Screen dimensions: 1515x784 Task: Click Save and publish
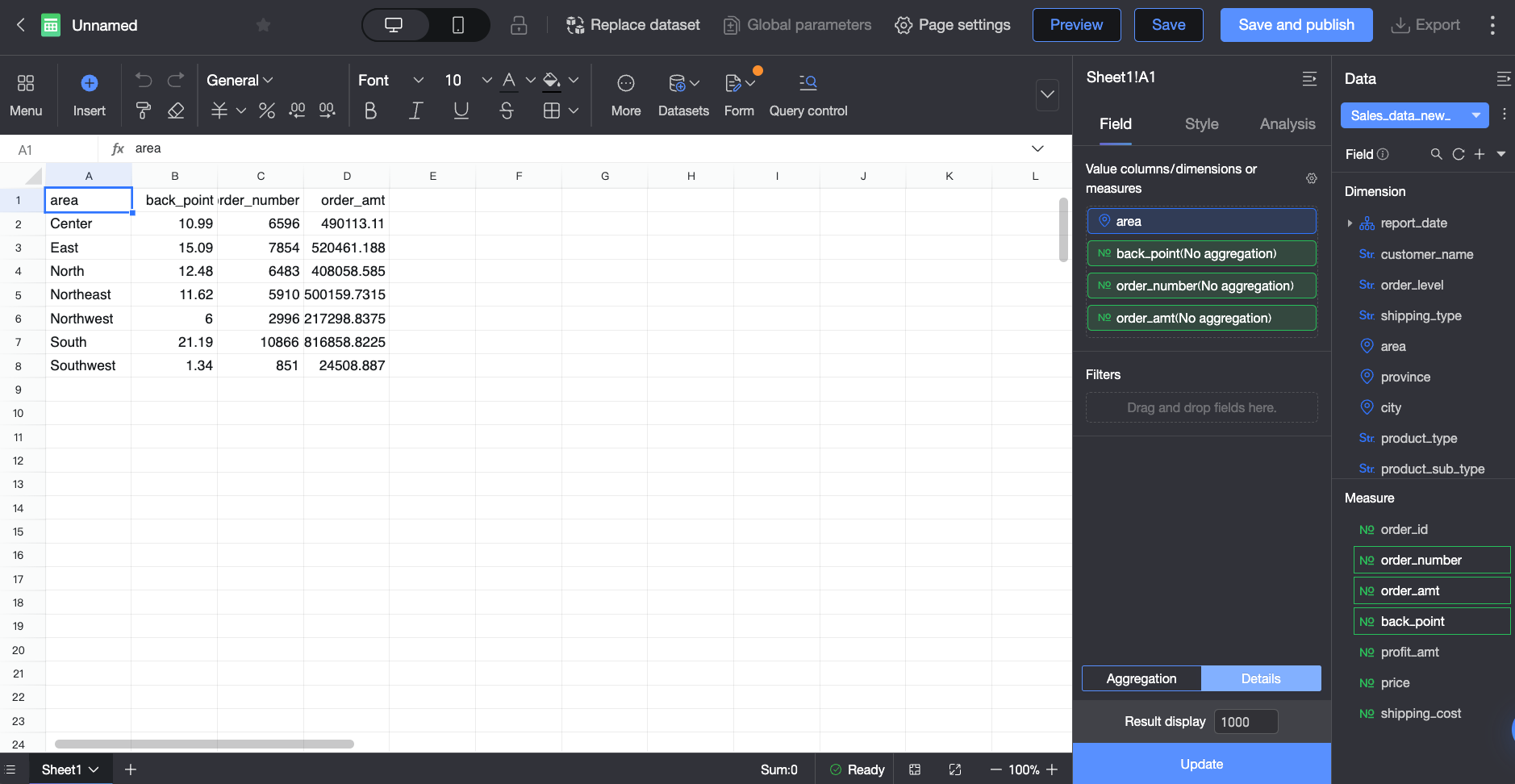(x=1296, y=25)
